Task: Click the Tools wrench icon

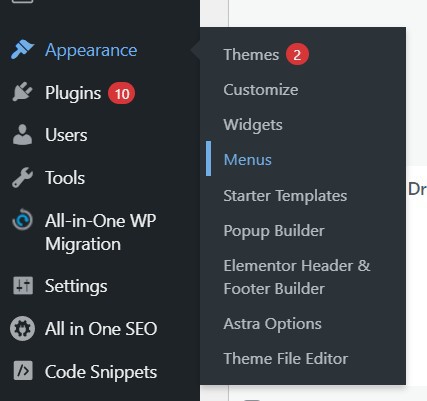Action: point(22,177)
